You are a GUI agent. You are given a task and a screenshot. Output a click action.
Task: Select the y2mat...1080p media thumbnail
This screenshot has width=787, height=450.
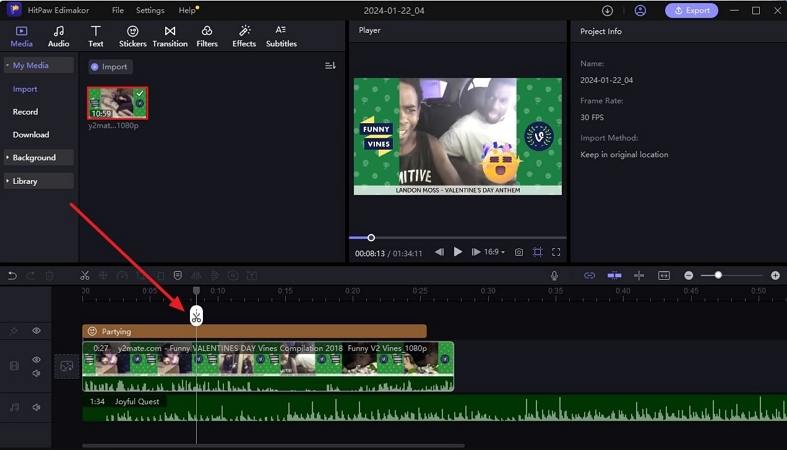(x=117, y=103)
